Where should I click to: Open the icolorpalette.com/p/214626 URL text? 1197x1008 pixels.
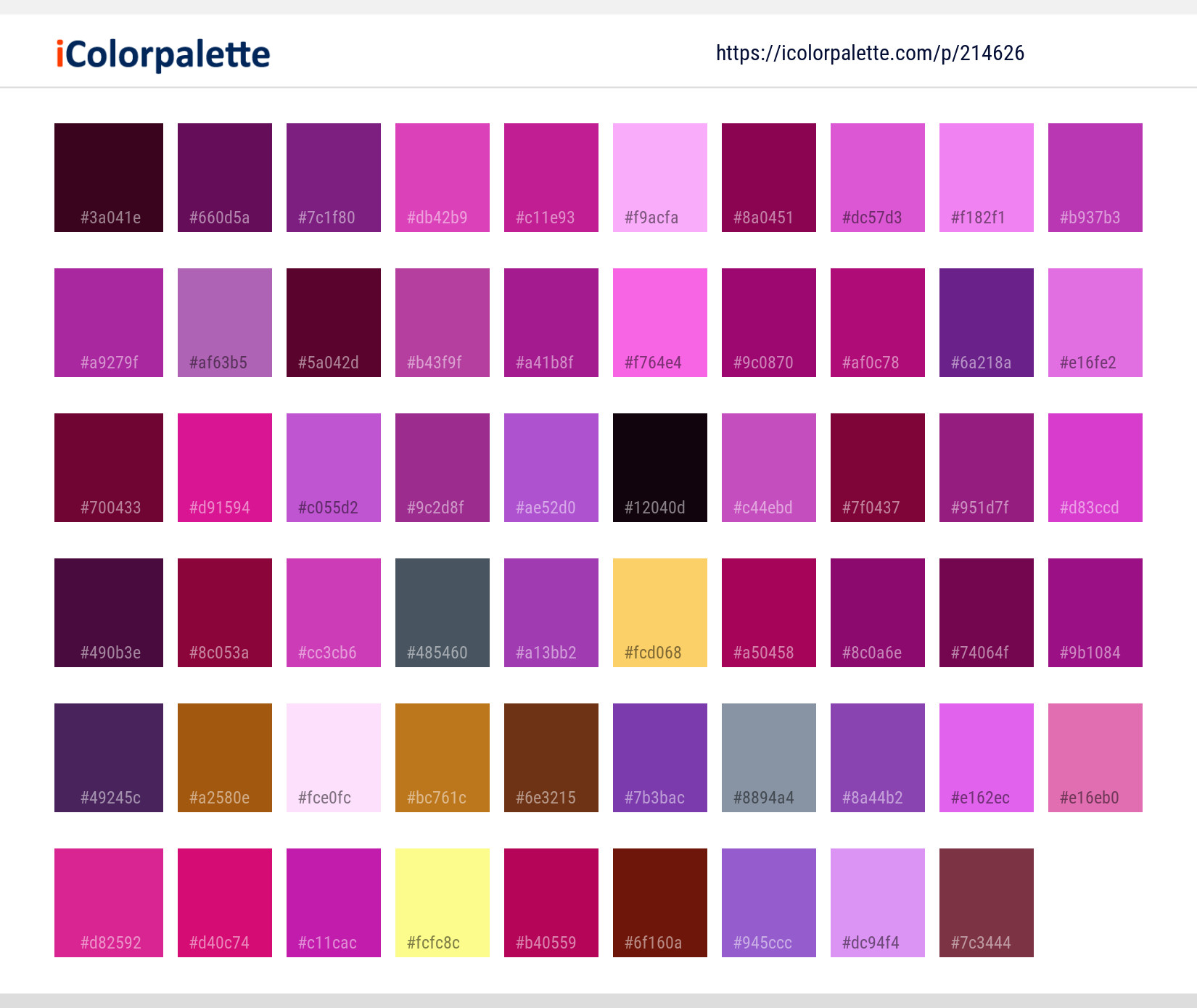point(870,53)
